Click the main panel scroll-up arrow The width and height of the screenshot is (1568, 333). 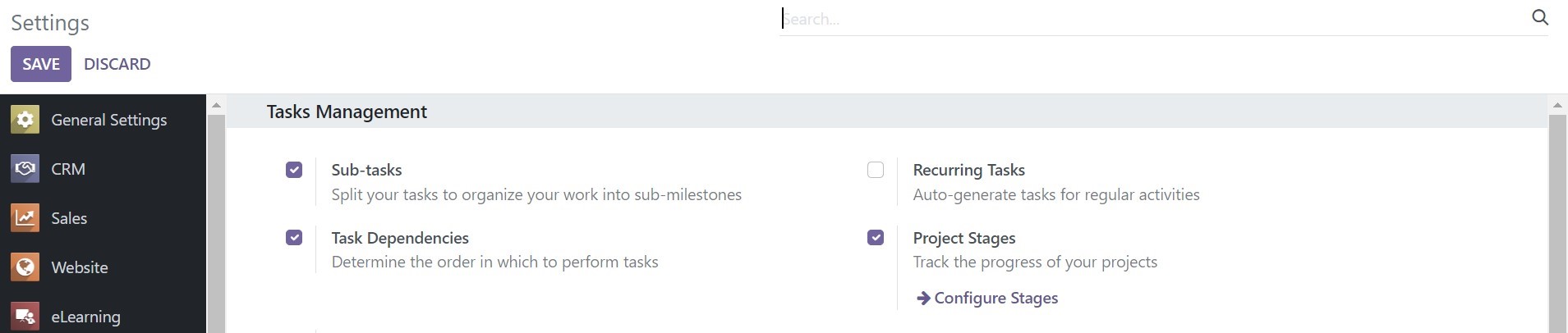[x=1557, y=105]
